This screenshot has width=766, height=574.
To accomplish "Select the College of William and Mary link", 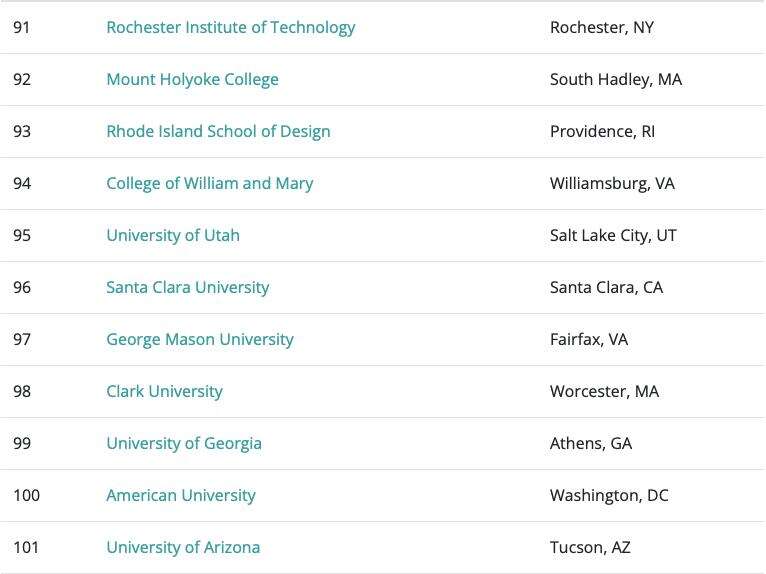I will (209, 184).
